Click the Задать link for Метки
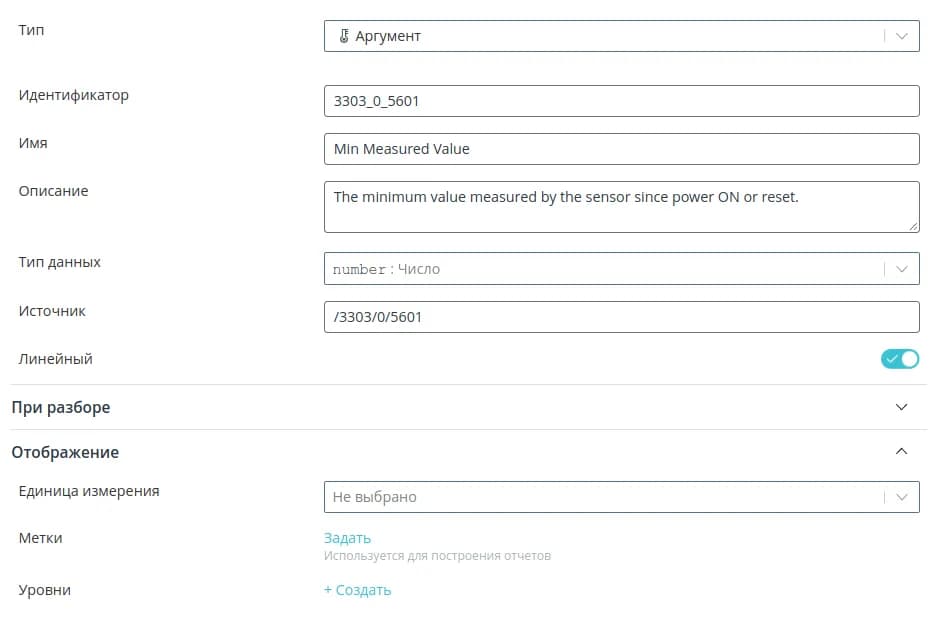 tap(347, 538)
